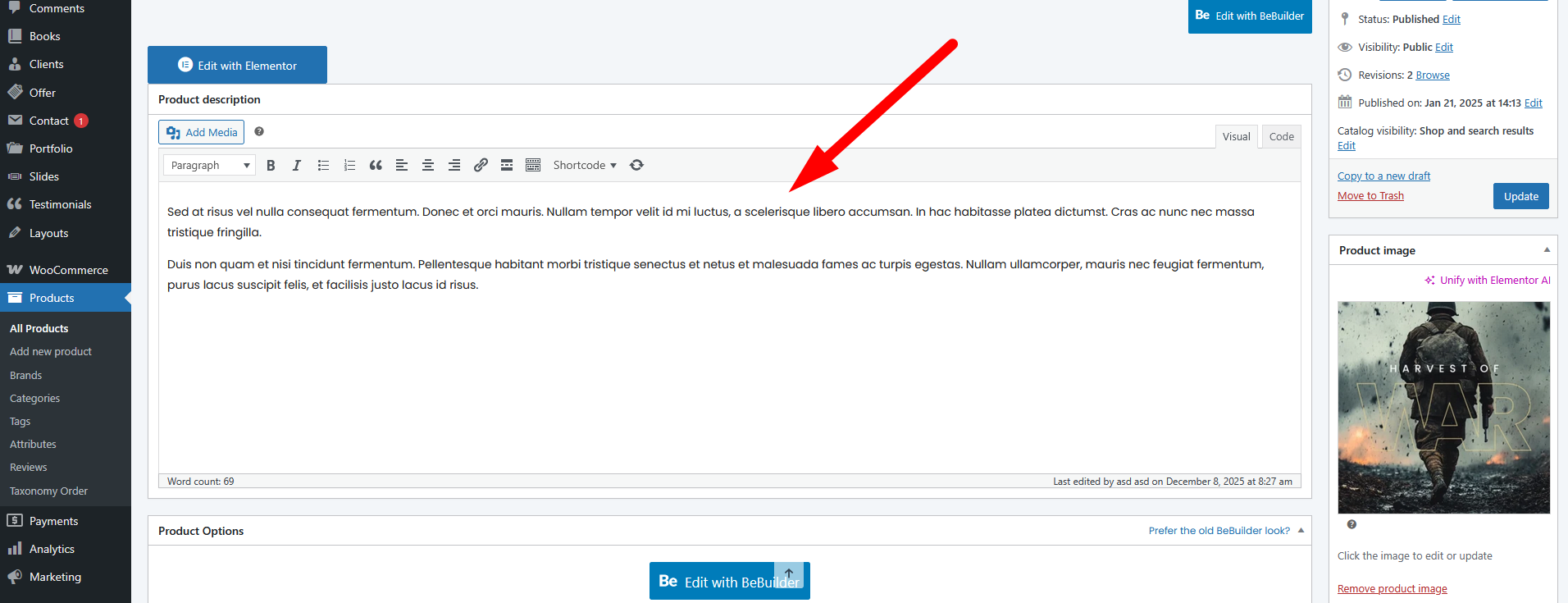This screenshot has height=603, width=1568.
Task: Click the Harvest of War product image
Action: [x=1443, y=407]
